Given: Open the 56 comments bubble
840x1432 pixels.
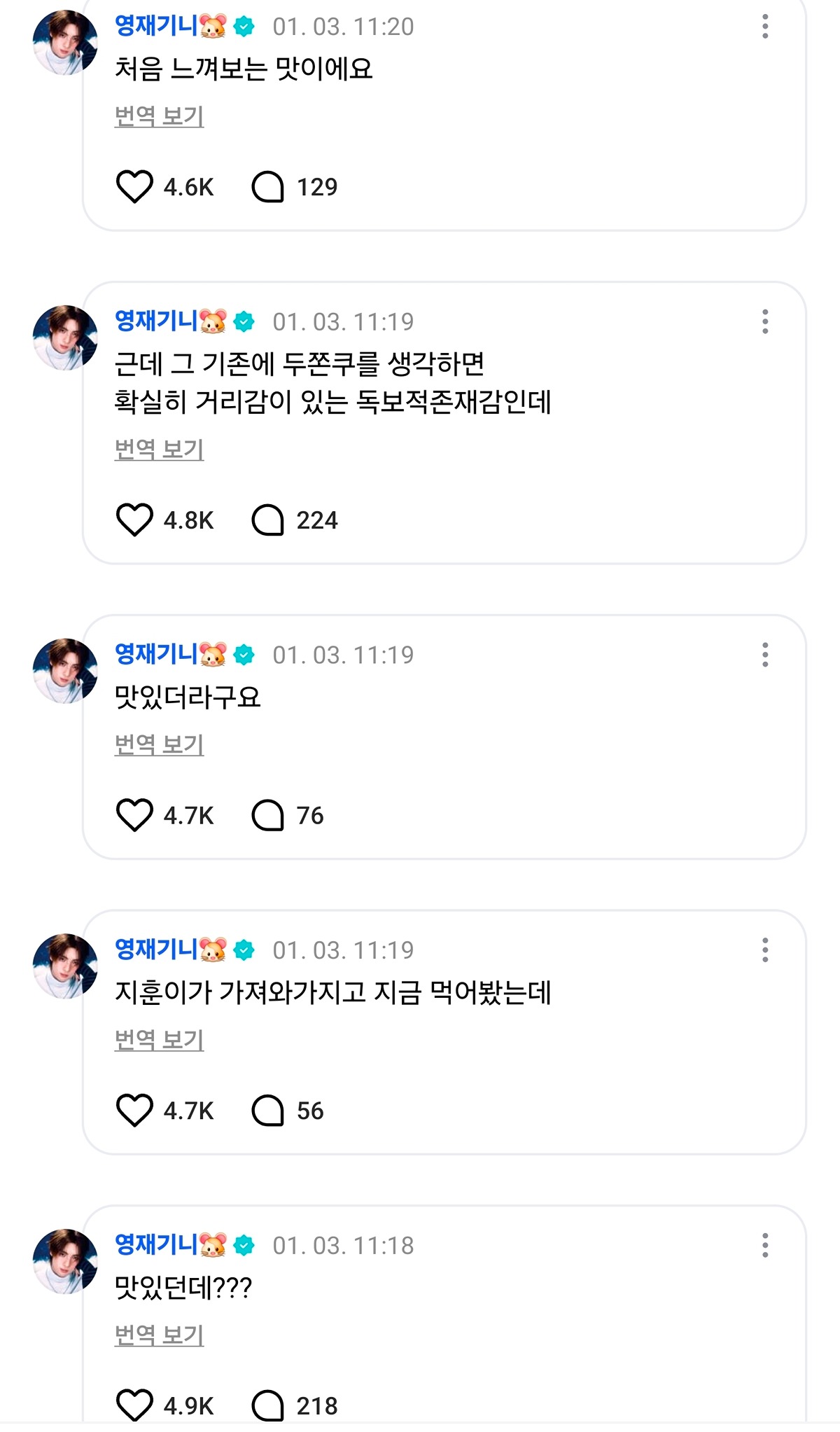Looking at the screenshot, I should tap(267, 1111).
